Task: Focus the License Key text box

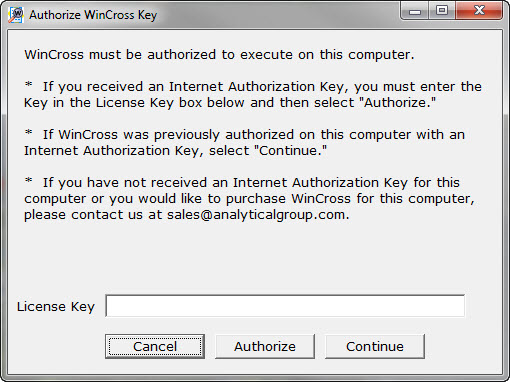Action: (285, 306)
